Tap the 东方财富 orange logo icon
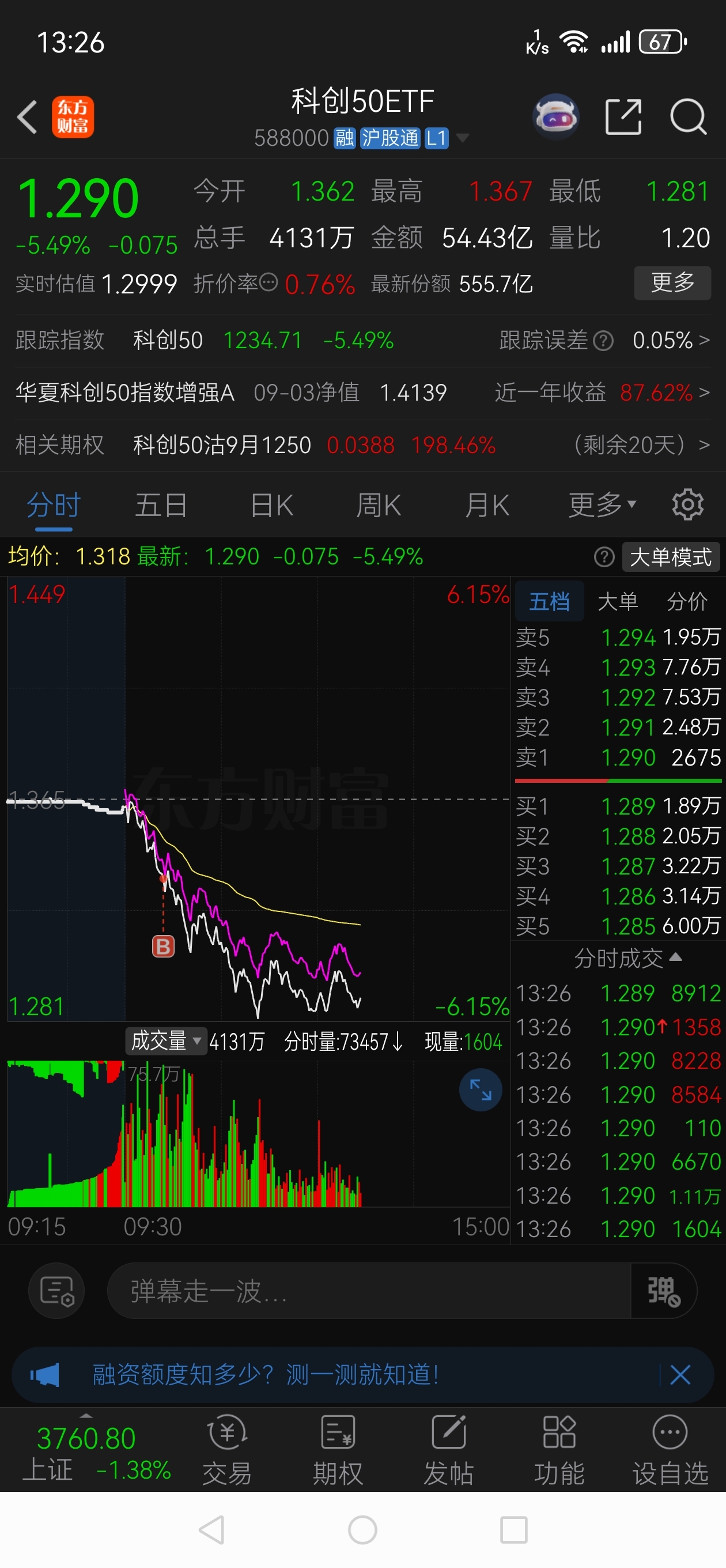 tap(73, 117)
